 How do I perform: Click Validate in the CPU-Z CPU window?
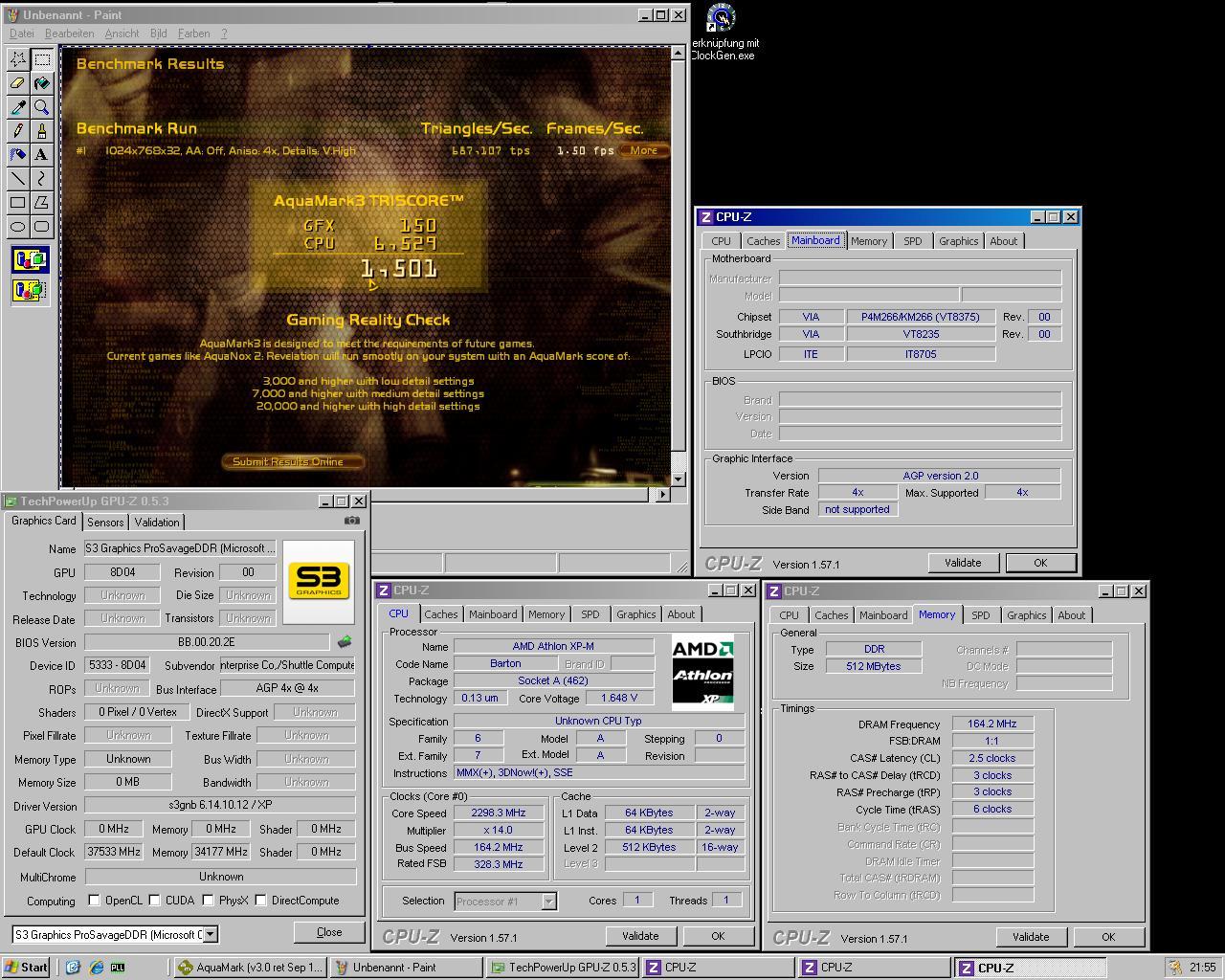pos(640,936)
